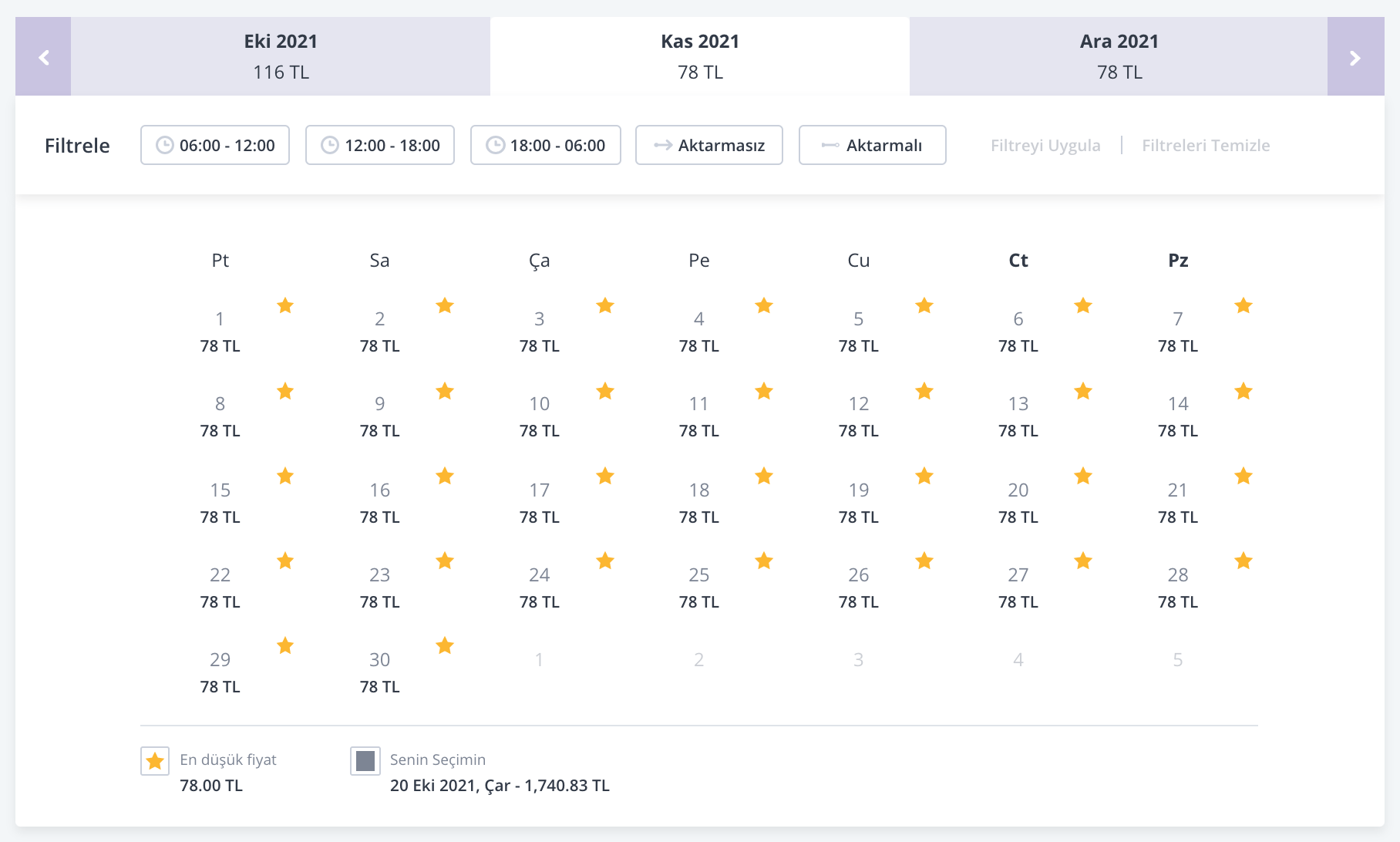Toggle the 18:00 - 06:00 time filter
The width and height of the screenshot is (1400, 842).
546,145
